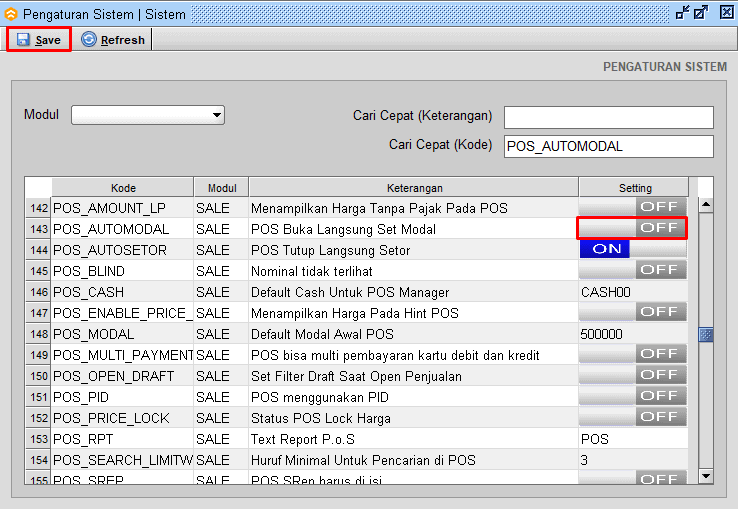738x509 pixels.
Task: Click 'Menampilkan Harga Tanpa Pajak Pada POS'
Action: click(379, 208)
